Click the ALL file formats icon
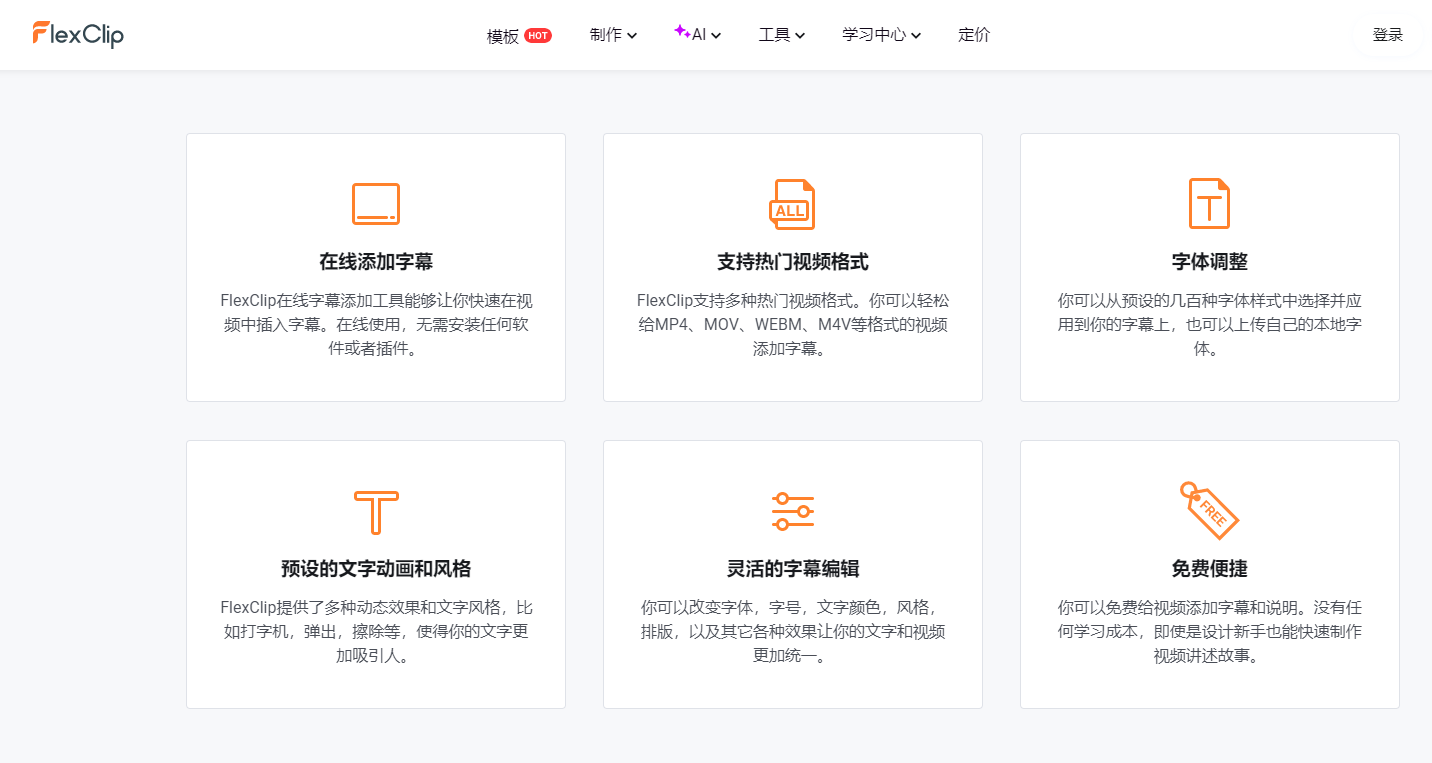The width and height of the screenshot is (1432, 763). [x=792, y=204]
